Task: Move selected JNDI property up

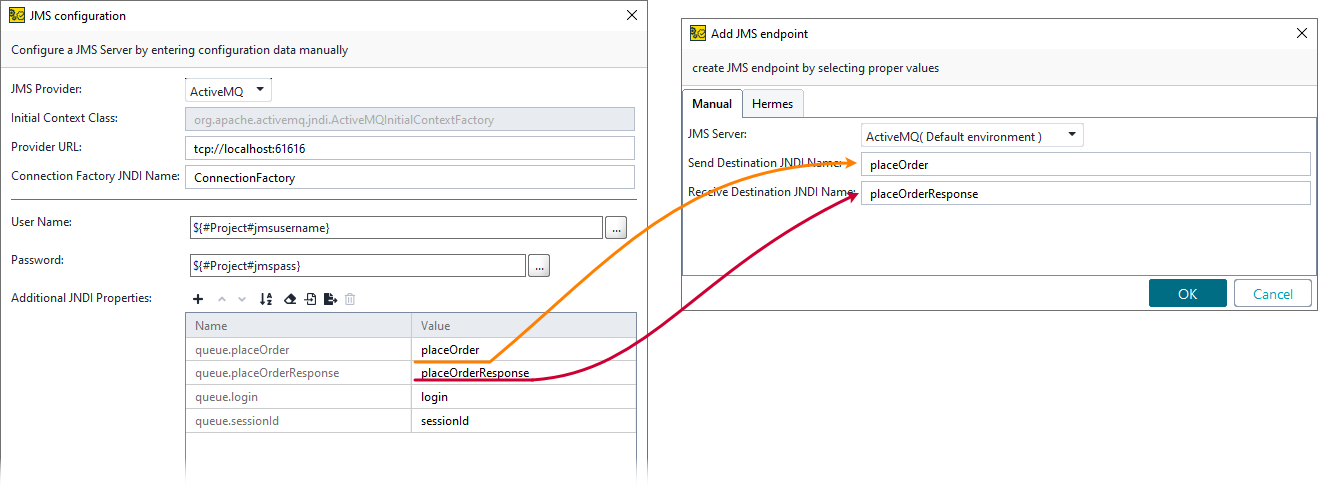Action: [222, 299]
